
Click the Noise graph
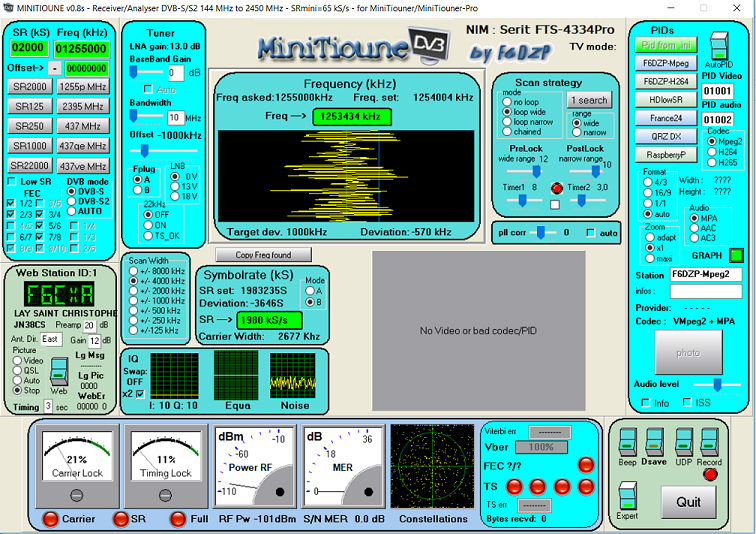(293, 375)
